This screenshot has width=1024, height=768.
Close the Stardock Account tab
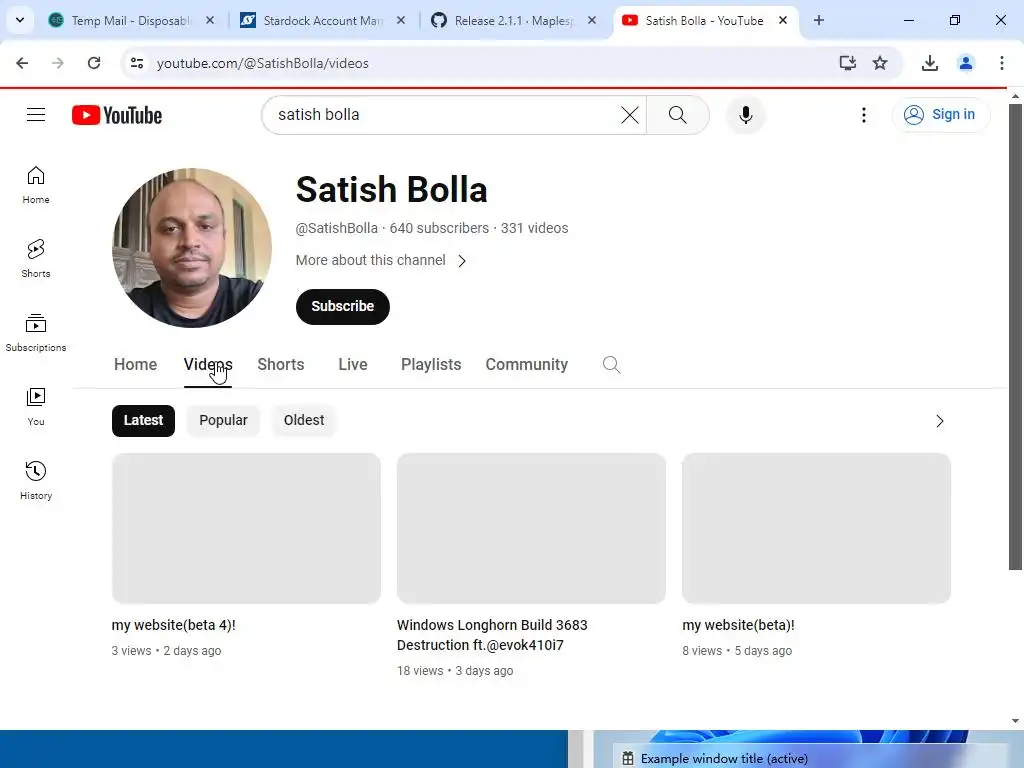click(x=401, y=20)
